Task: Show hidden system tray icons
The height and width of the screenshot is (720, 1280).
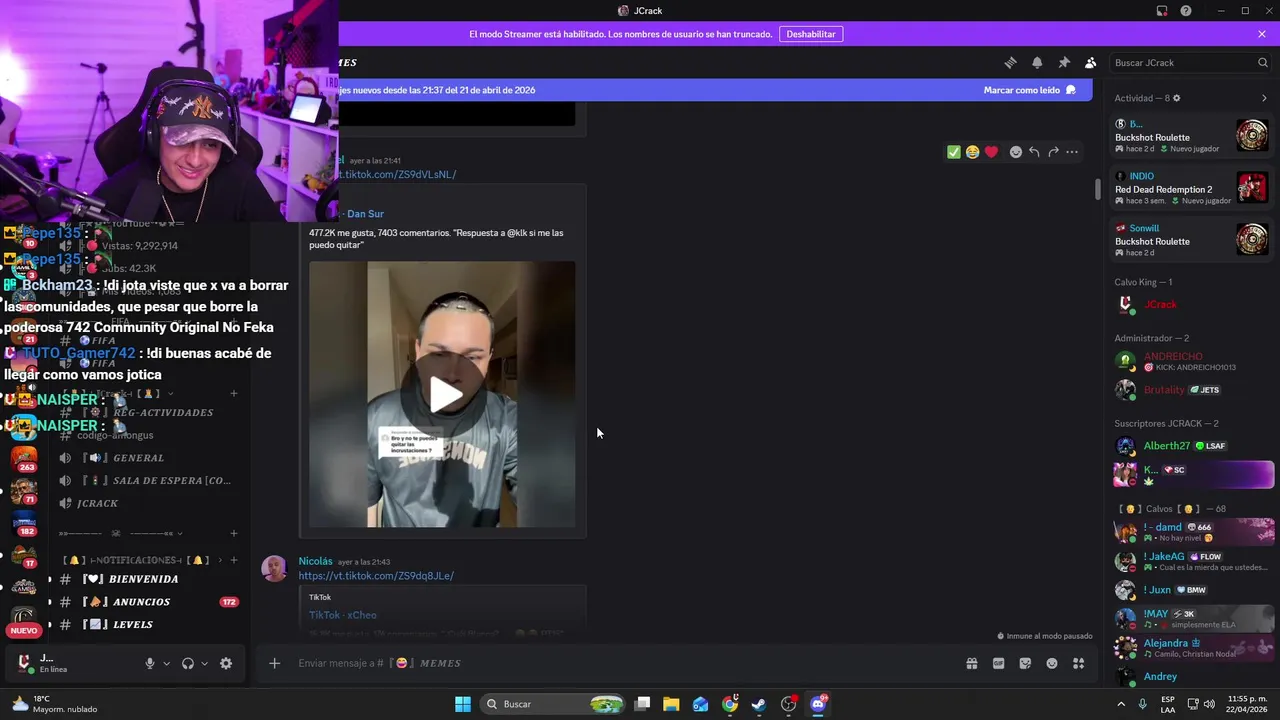Action: pos(1121,704)
